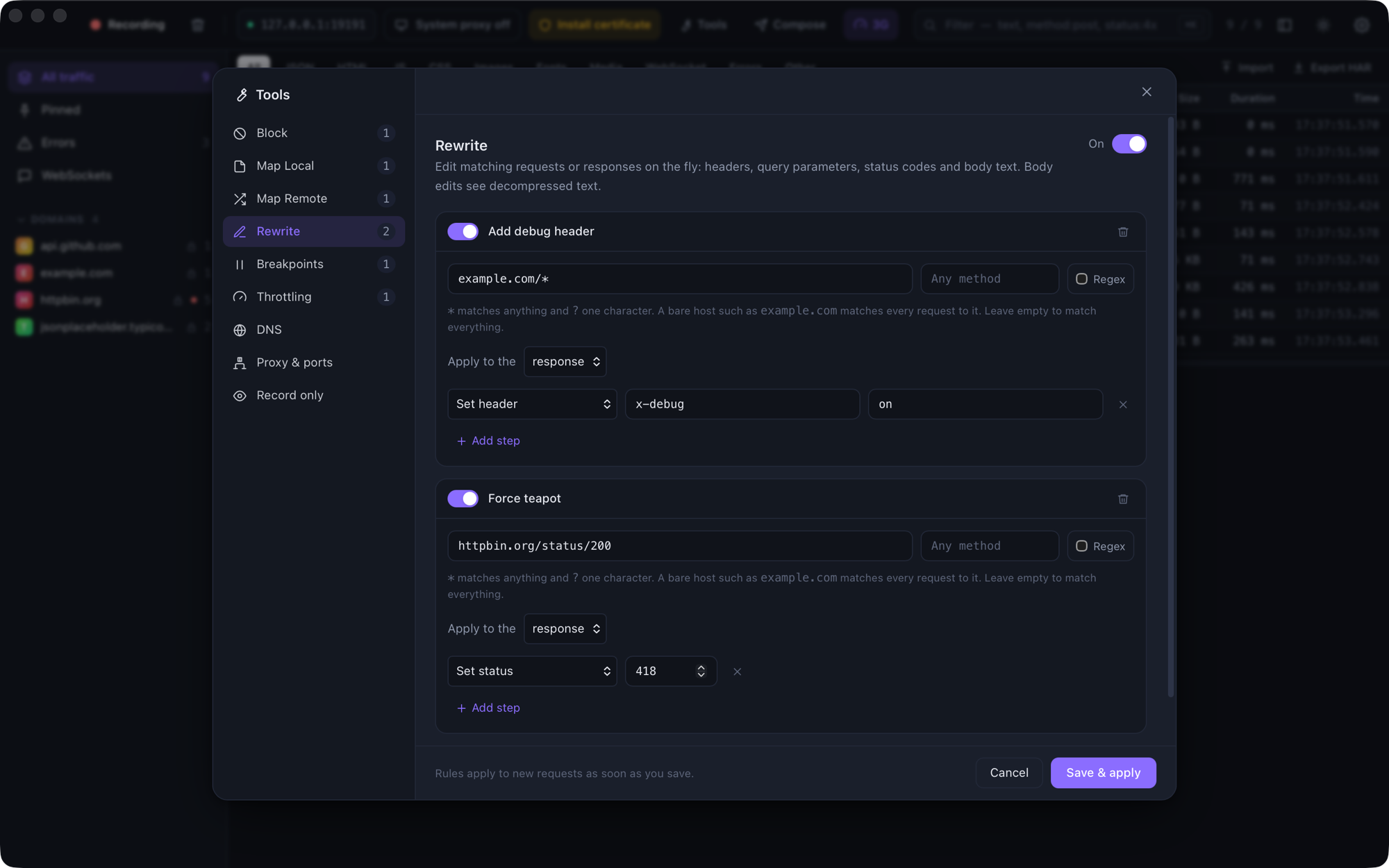Screen dimensions: 1389x868
Task: Open the Block tool section
Action: tap(314, 133)
